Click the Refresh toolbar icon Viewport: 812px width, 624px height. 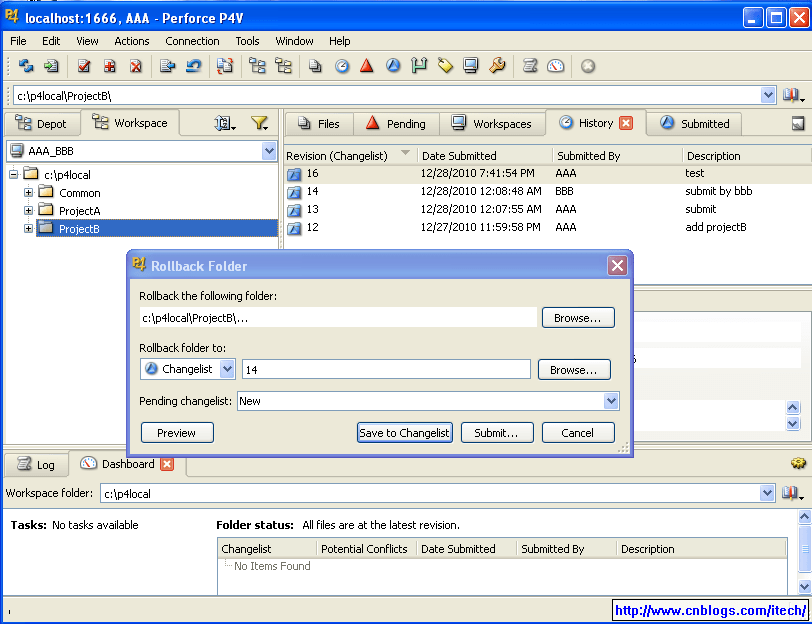pos(25,66)
